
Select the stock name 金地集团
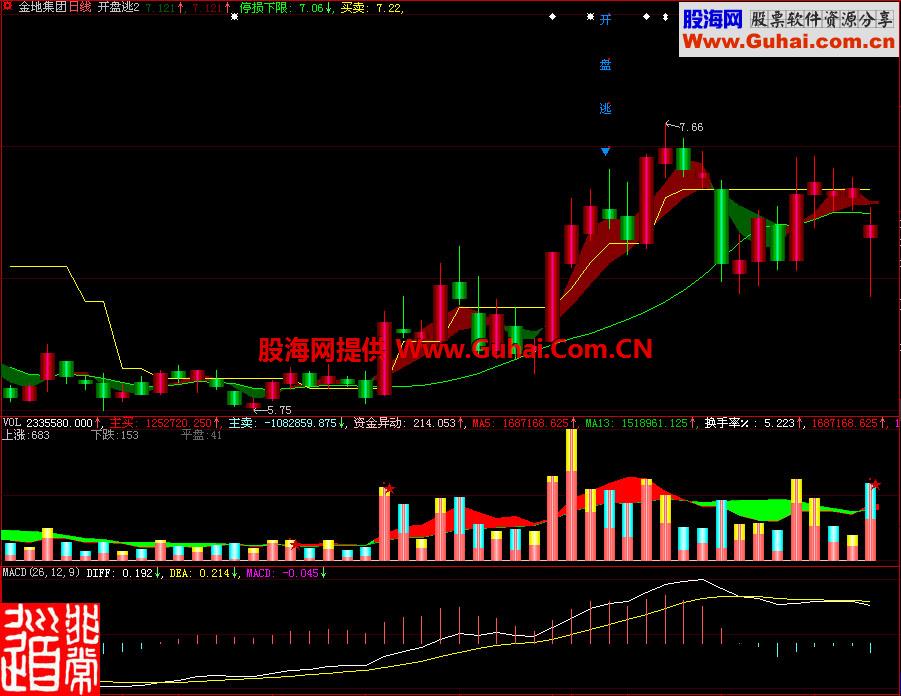coord(43,7)
